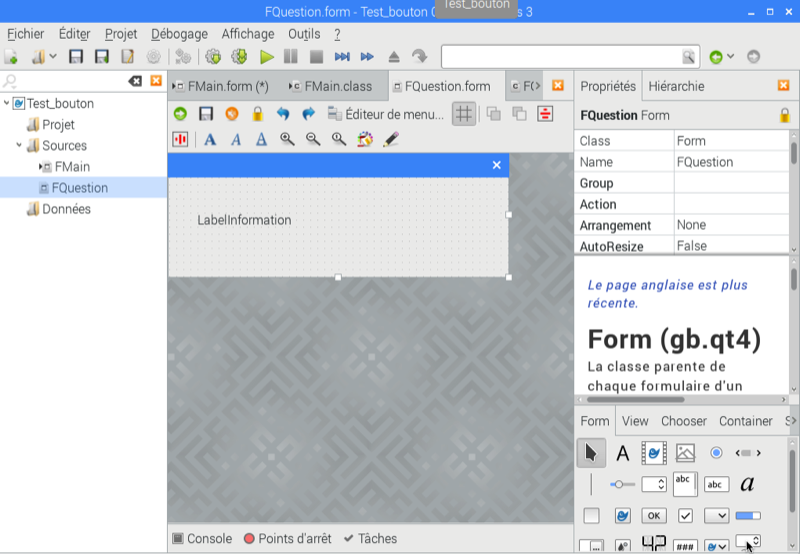
Task: Pick the PictureBox control from the toolbox
Action: click(685, 453)
